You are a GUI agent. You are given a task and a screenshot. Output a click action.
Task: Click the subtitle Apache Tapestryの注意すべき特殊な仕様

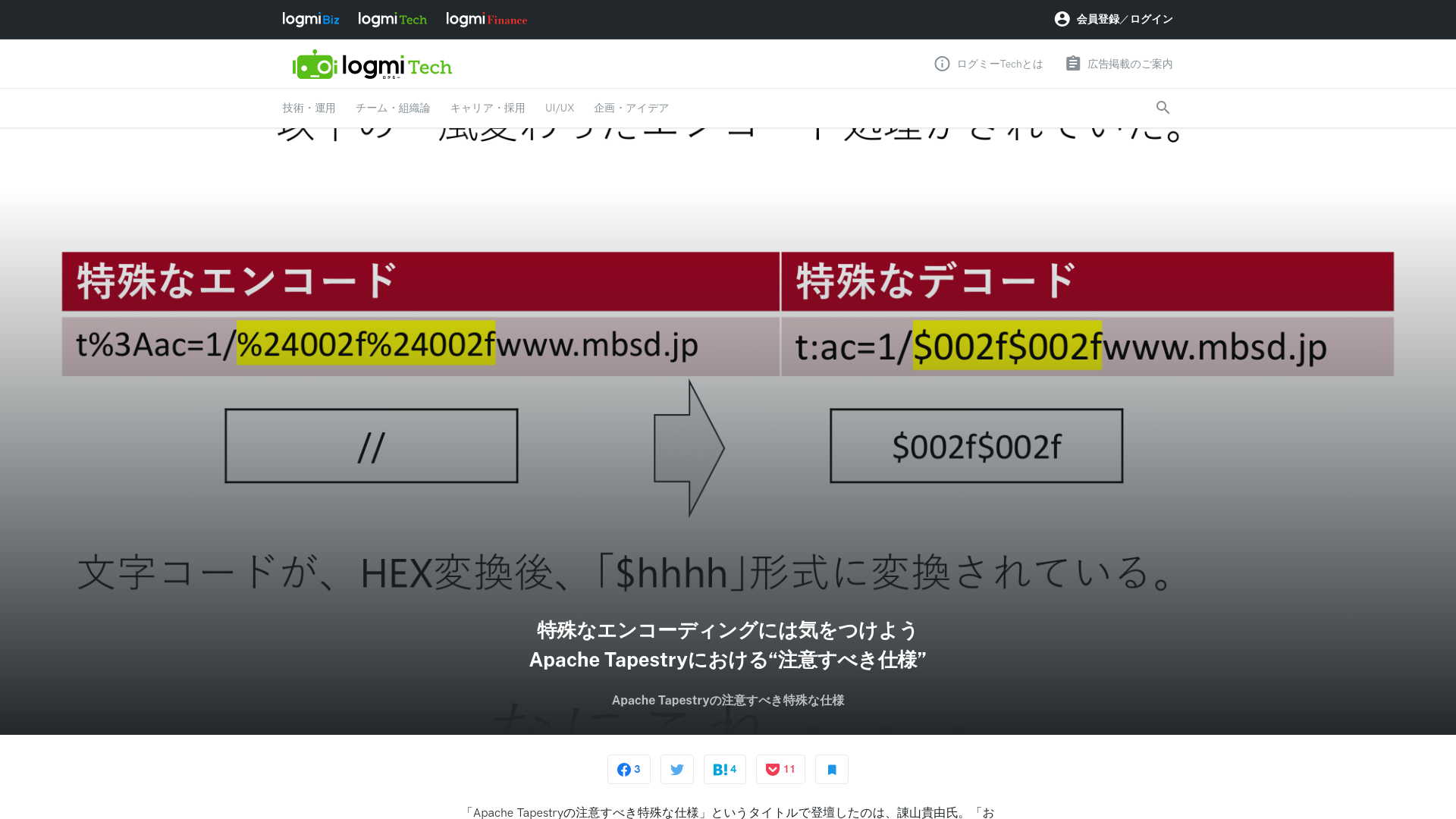click(x=728, y=701)
